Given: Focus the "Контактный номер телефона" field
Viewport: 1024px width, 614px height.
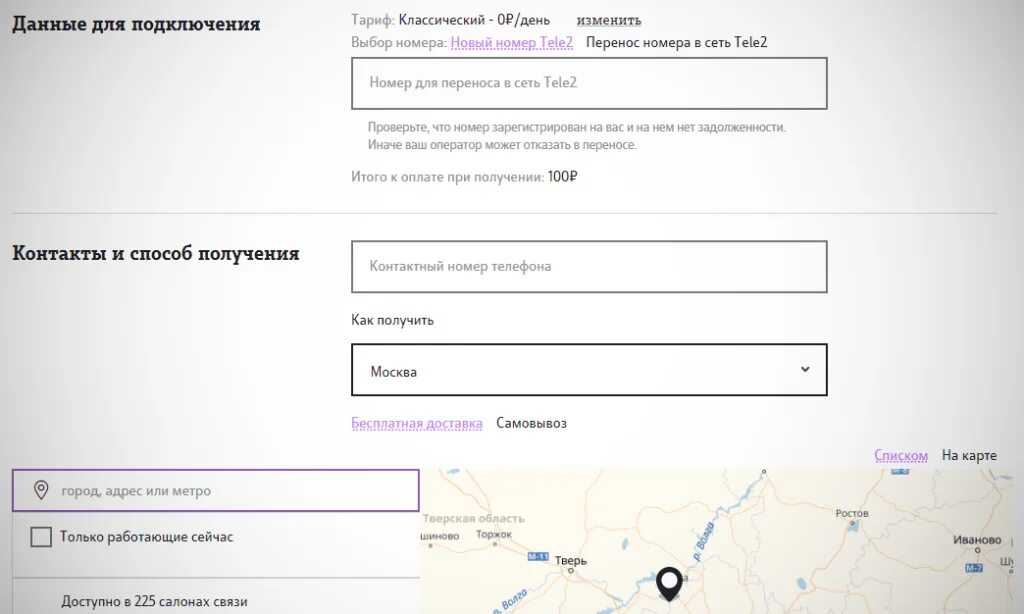Looking at the screenshot, I should (x=589, y=267).
